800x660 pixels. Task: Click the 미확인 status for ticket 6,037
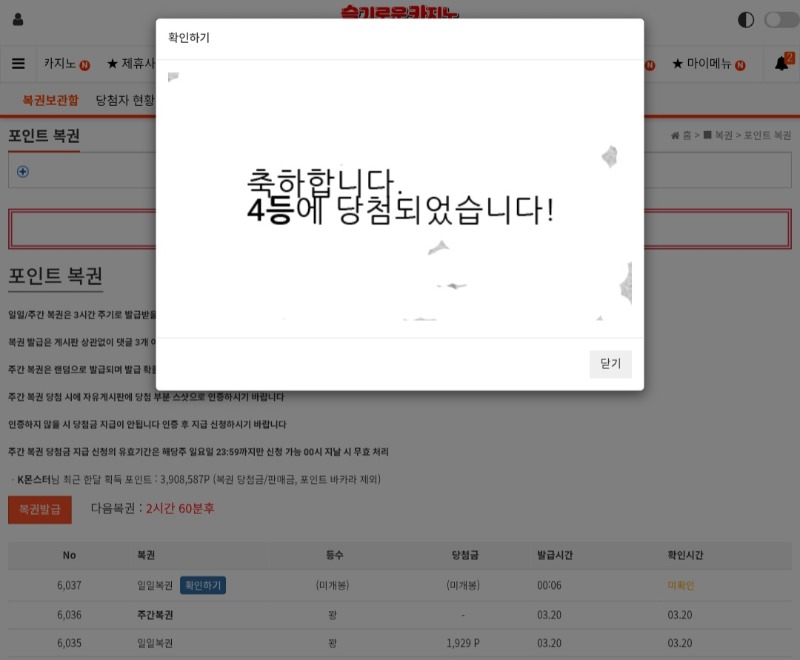click(x=680, y=586)
